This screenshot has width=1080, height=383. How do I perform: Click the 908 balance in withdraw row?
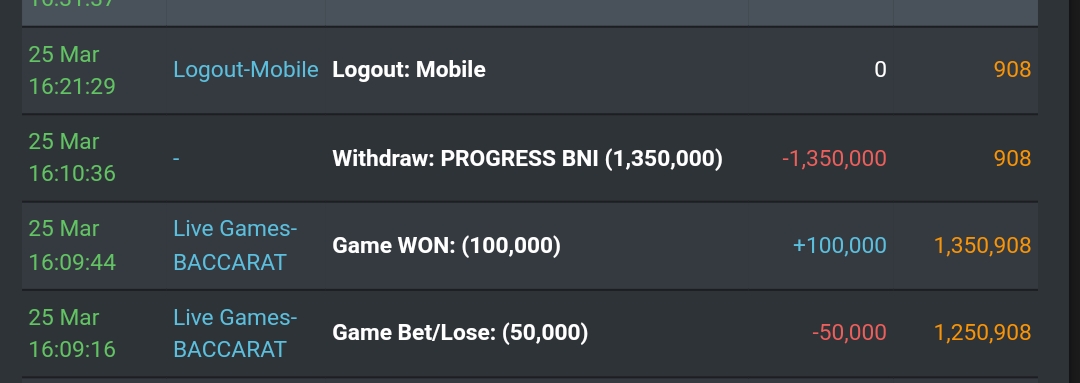tap(1012, 158)
